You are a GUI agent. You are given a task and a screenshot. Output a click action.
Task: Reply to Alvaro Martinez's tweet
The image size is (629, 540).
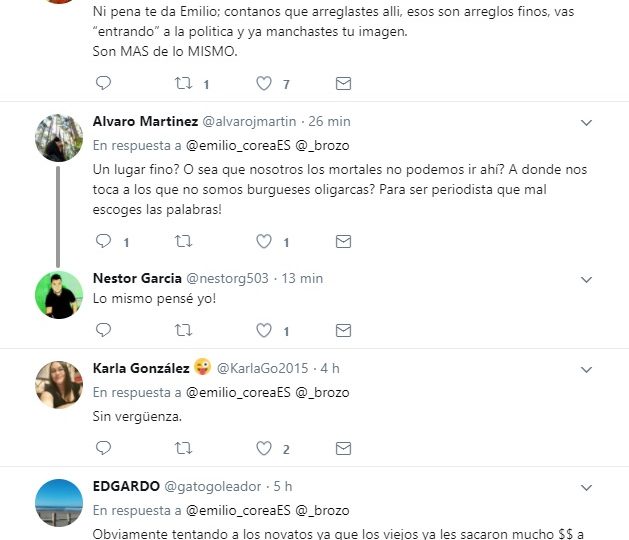point(103,241)
